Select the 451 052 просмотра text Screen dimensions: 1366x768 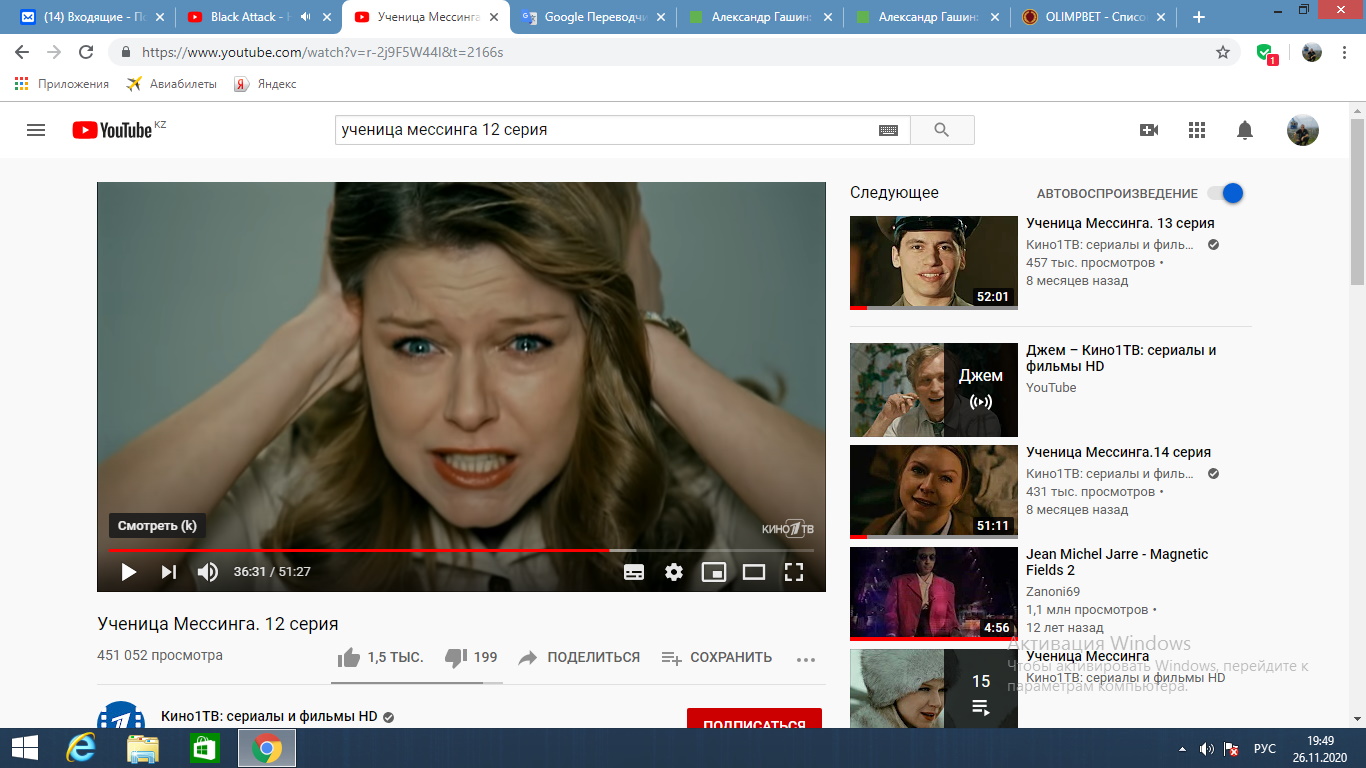[160, 656]
